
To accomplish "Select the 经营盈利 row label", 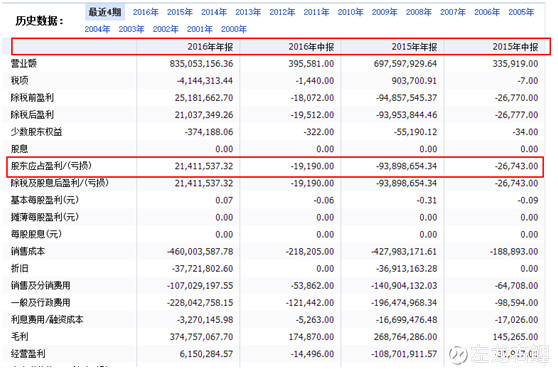I will 28,354.
